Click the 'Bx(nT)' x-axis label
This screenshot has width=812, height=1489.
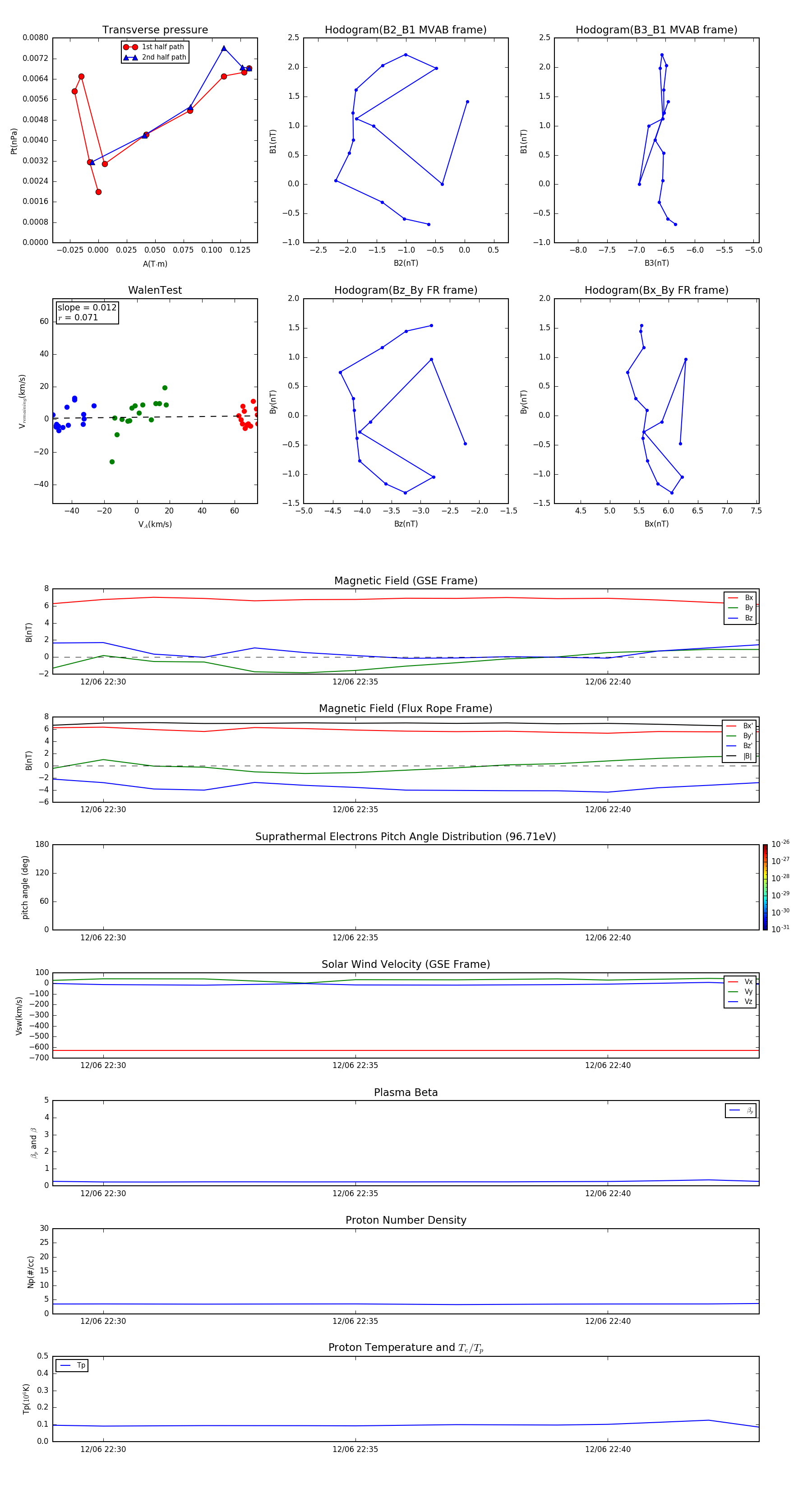656,524
